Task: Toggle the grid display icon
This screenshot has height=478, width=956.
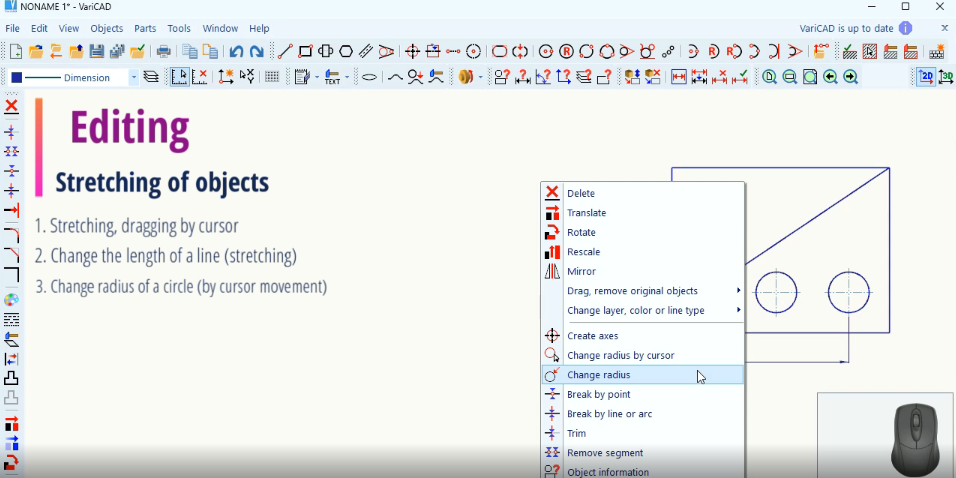Action: click(271, 77)
